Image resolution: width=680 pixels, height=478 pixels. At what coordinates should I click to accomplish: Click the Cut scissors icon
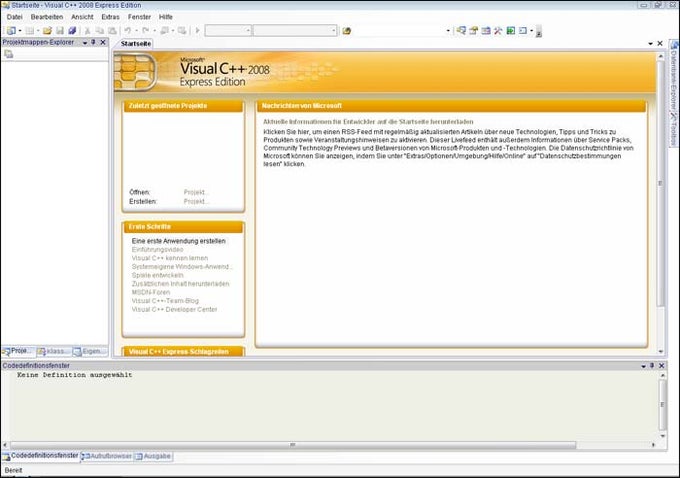click(x=87, y=30)
